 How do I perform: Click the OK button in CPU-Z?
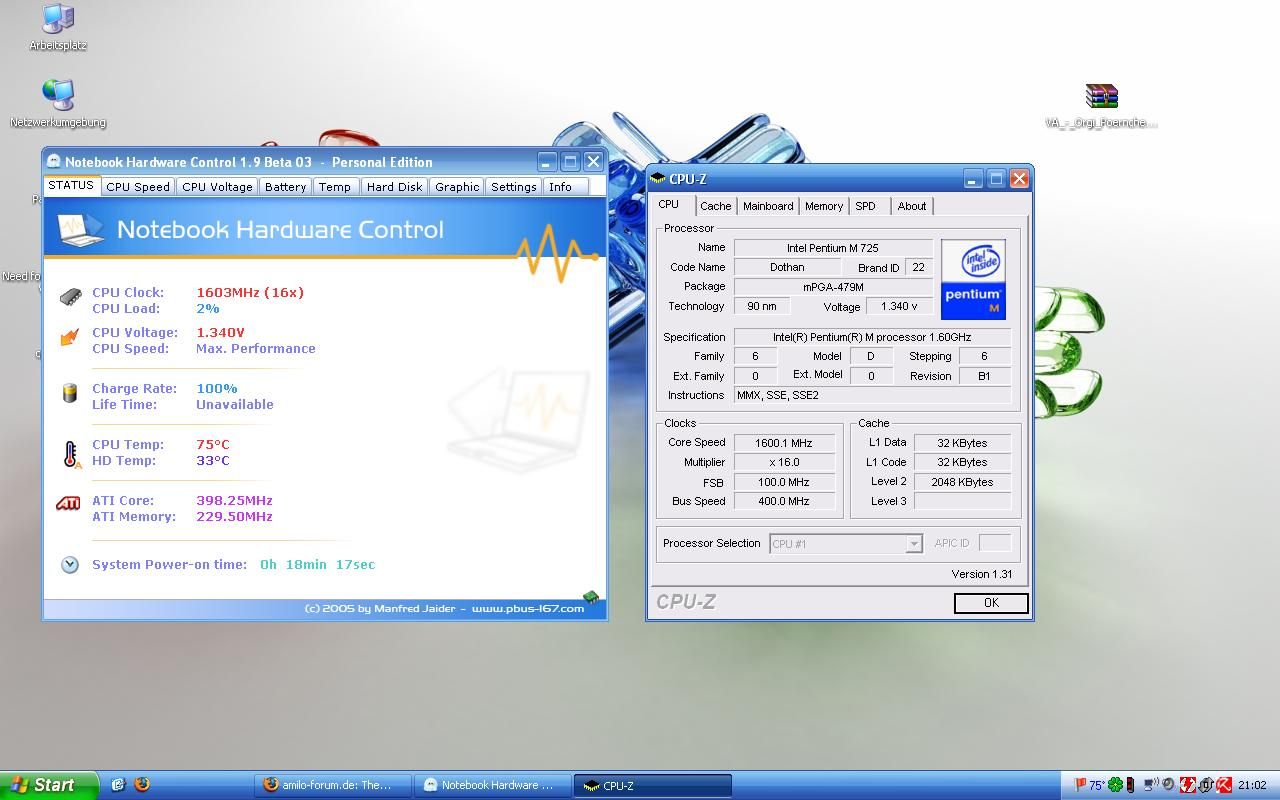coord(991,603)
